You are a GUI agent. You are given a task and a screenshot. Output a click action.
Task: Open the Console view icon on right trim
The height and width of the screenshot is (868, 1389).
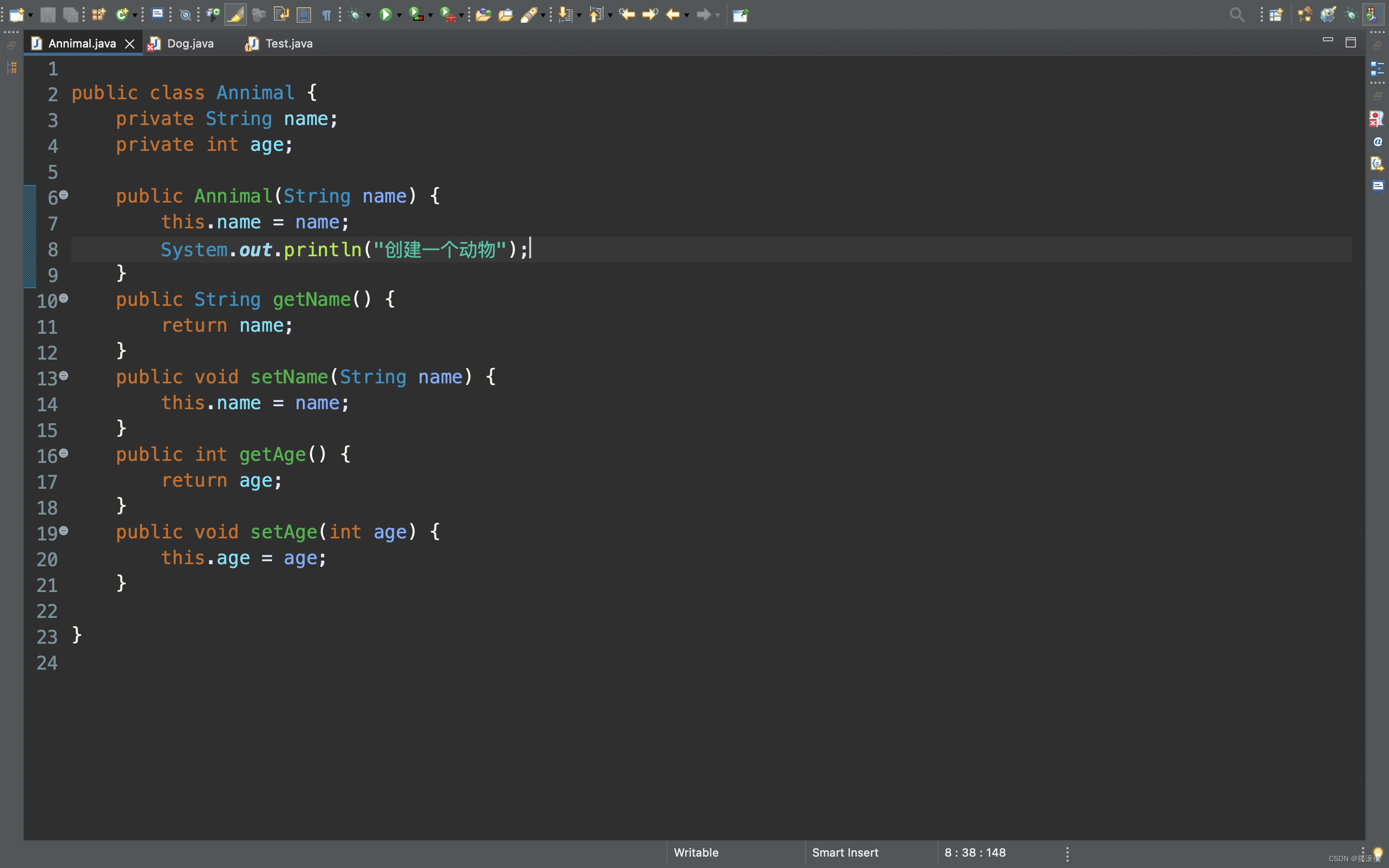1378,185
